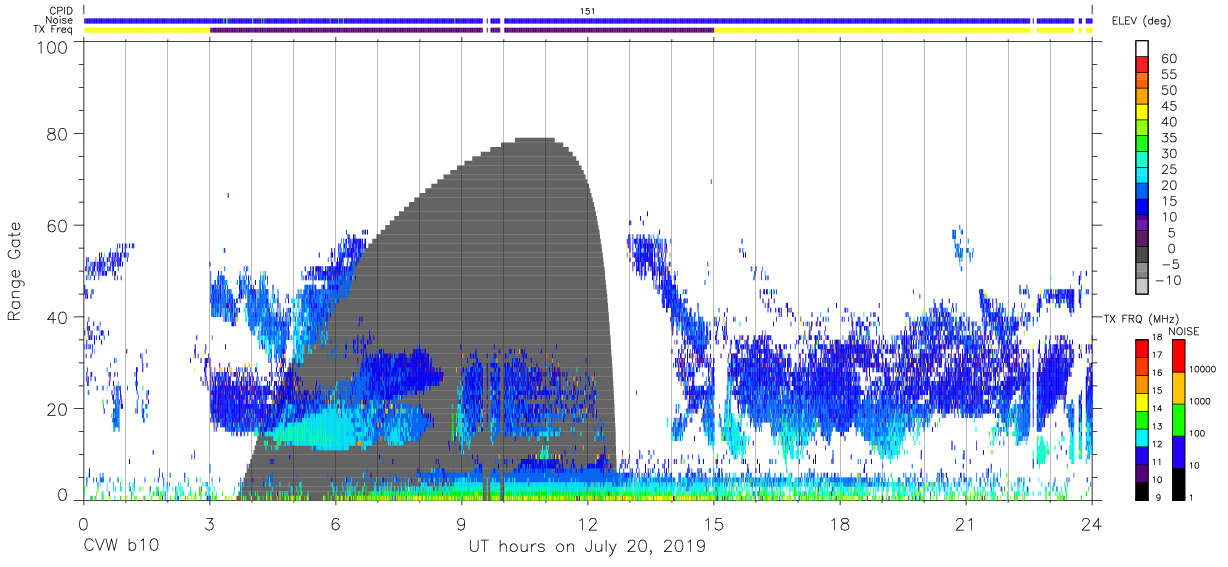
Task: Pick the green segment of NOISE colorbar
Action: (x=1180, y=418)
